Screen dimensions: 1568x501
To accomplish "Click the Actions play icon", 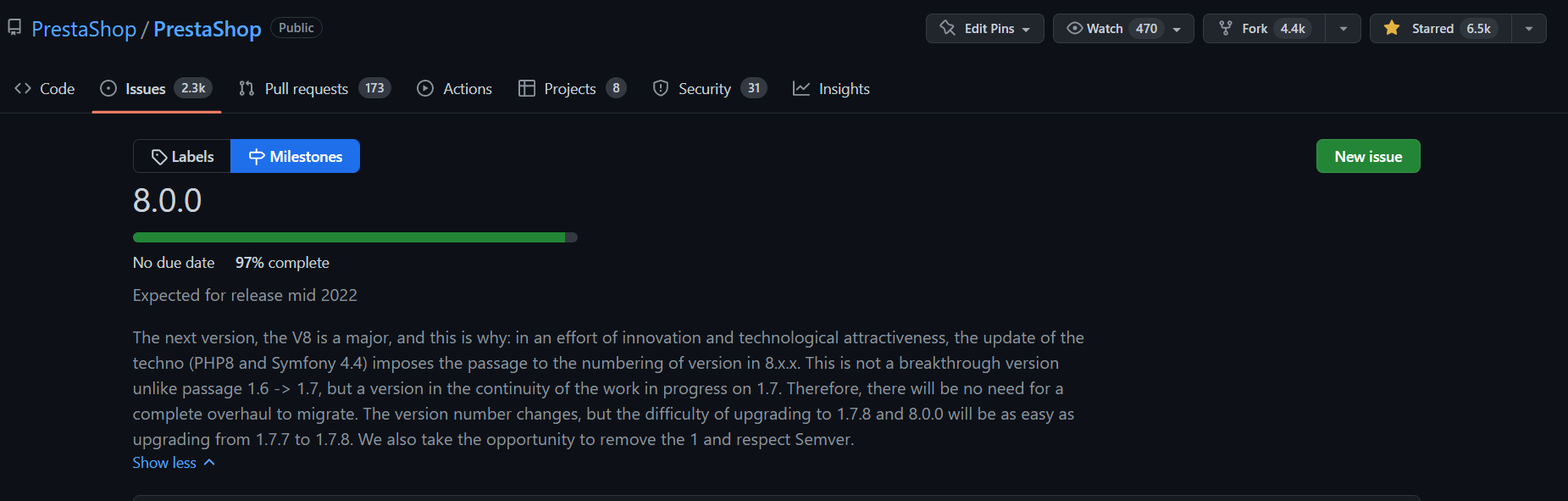I will tap(425, 88).
